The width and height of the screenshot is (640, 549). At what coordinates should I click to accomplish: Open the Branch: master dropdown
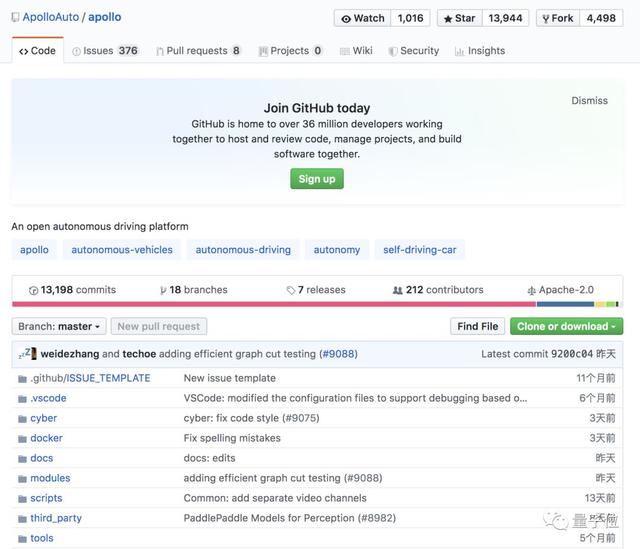59,326
